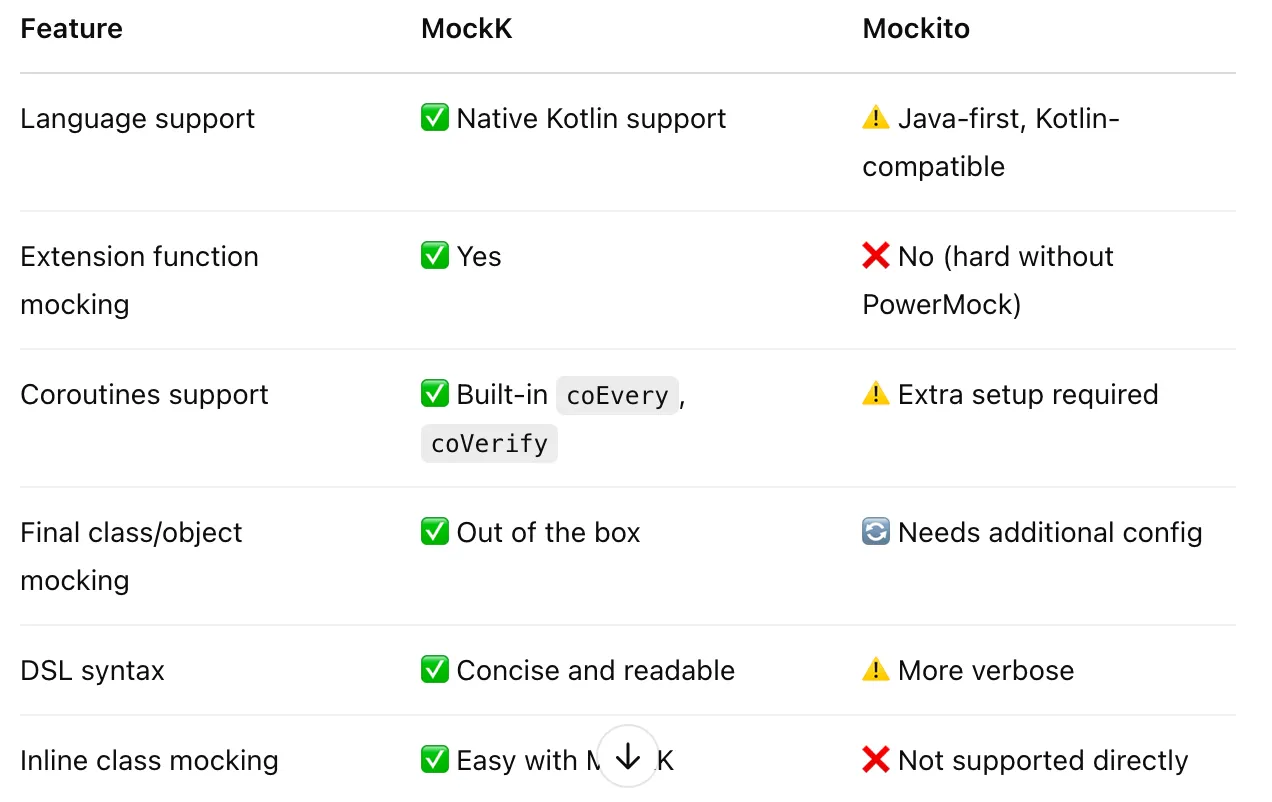Click the green checkmark beside Native Kotlin support

click(x=435, y=117)
